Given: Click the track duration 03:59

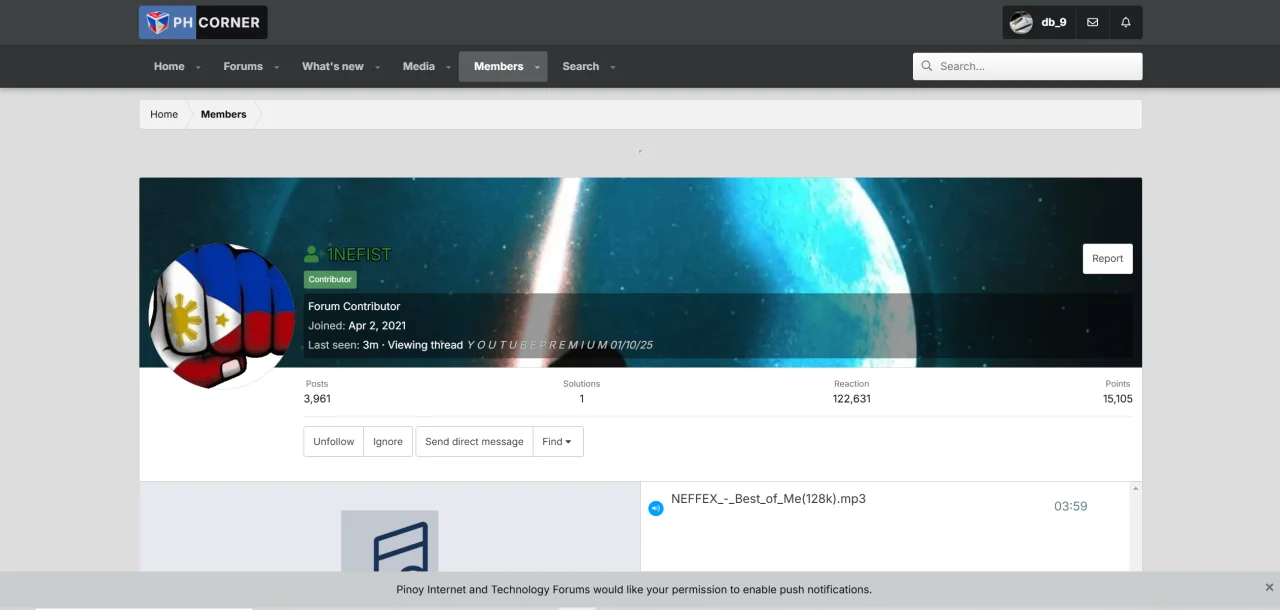Looking at the screenshot, I should tap(1070, 506).
